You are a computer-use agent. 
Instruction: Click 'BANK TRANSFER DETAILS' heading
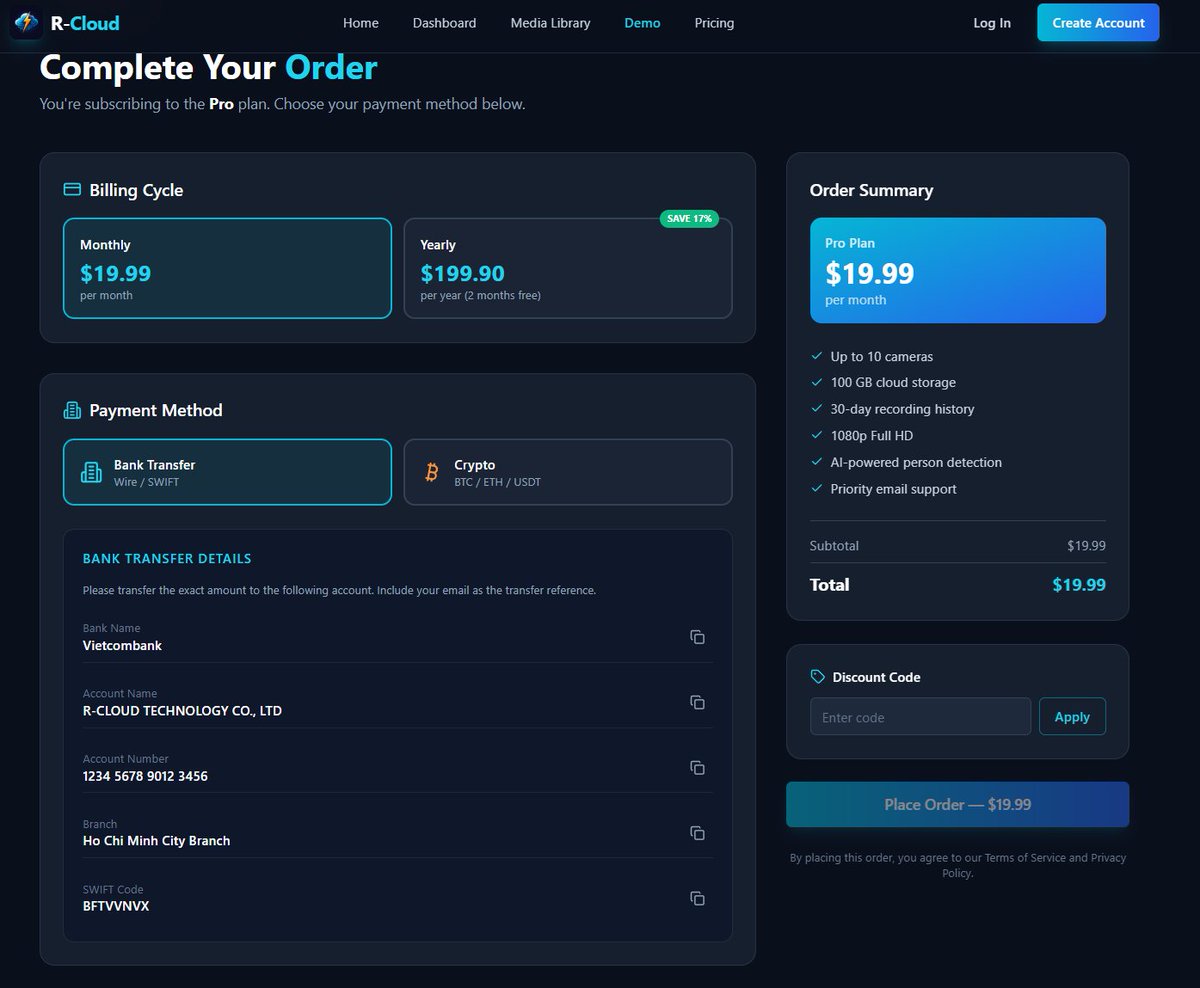(x=167, y=559)
